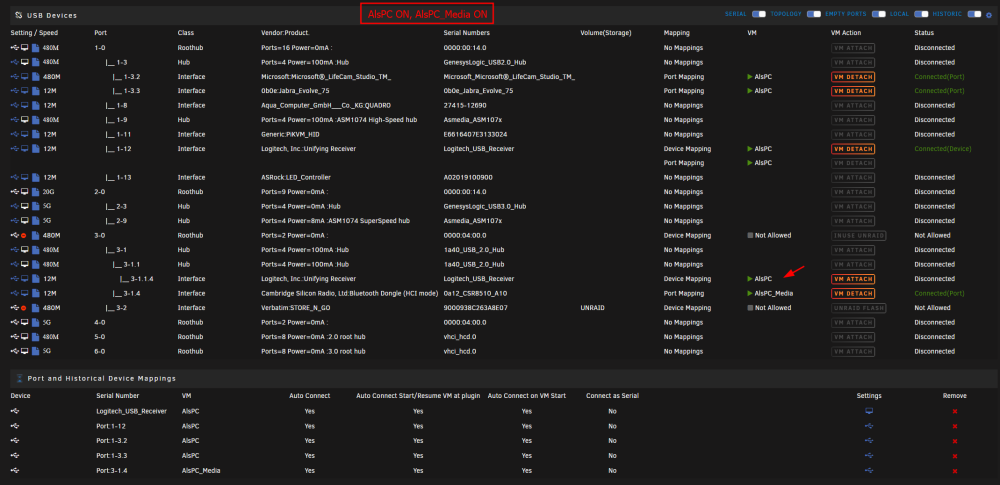
Task: Click USB icon in port 1-8 row
Action: click(15, 105)
